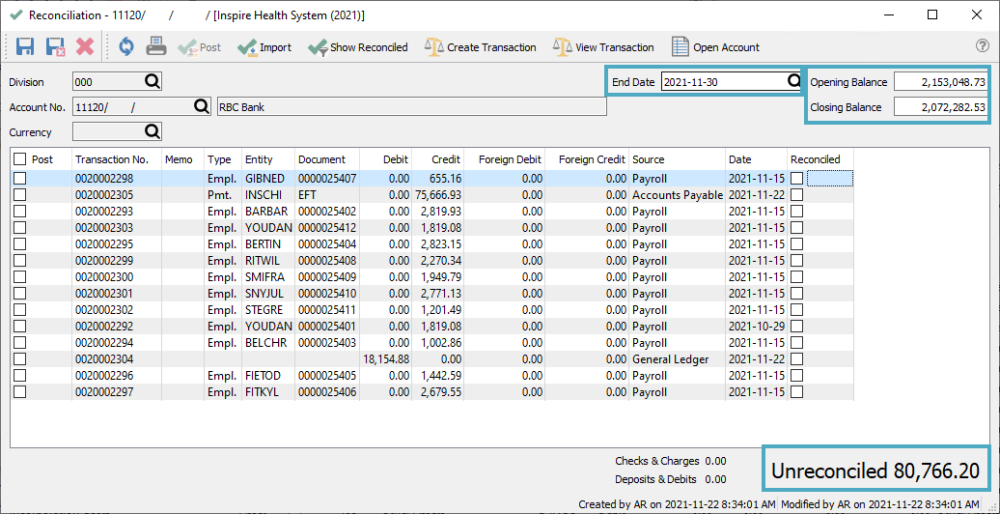The width and height of the screenshot is (1000, 514).
Task: Open the Currency lookup dropdown
Action: point(152,131)
